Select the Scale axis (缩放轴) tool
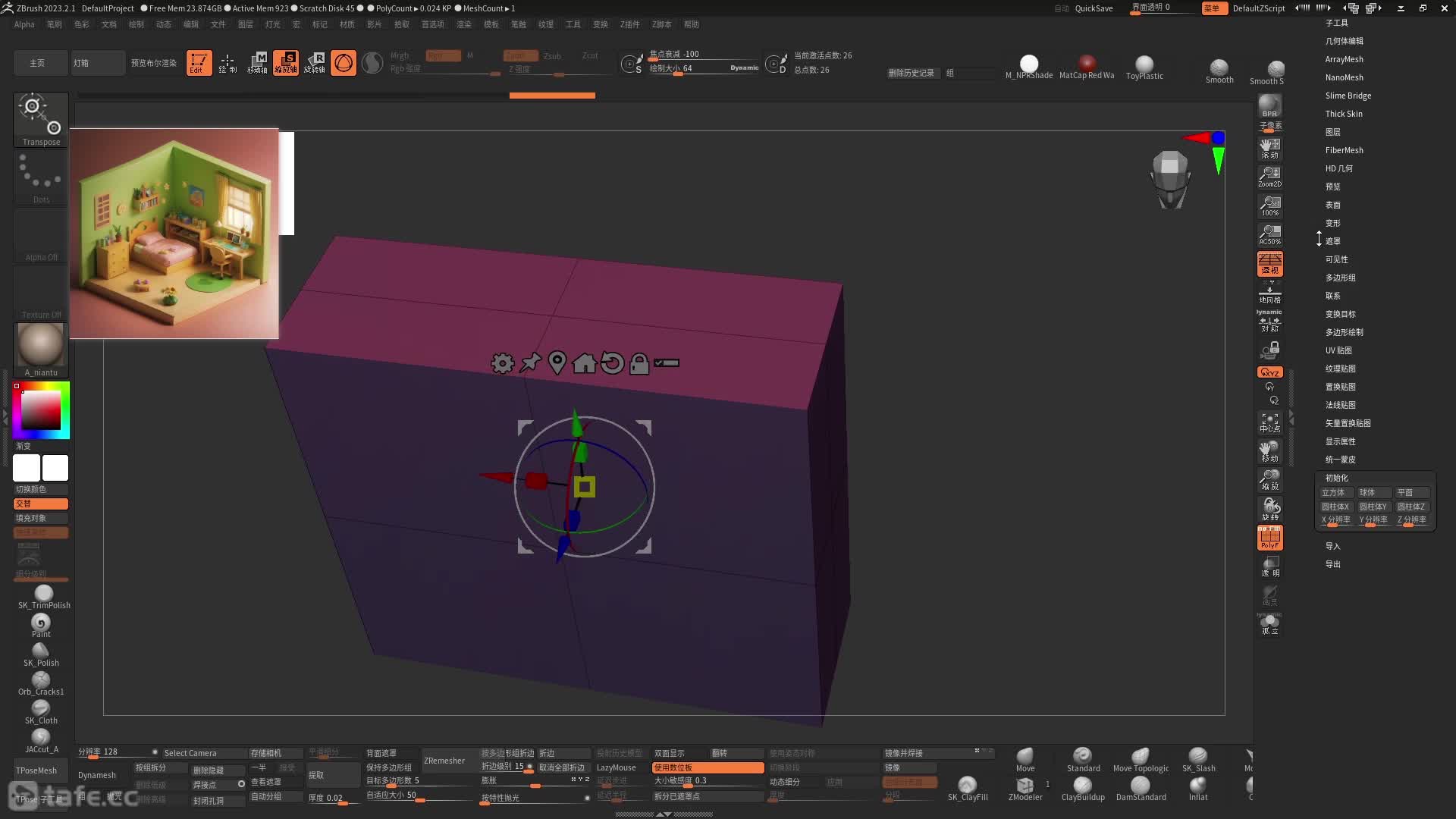 286,63
